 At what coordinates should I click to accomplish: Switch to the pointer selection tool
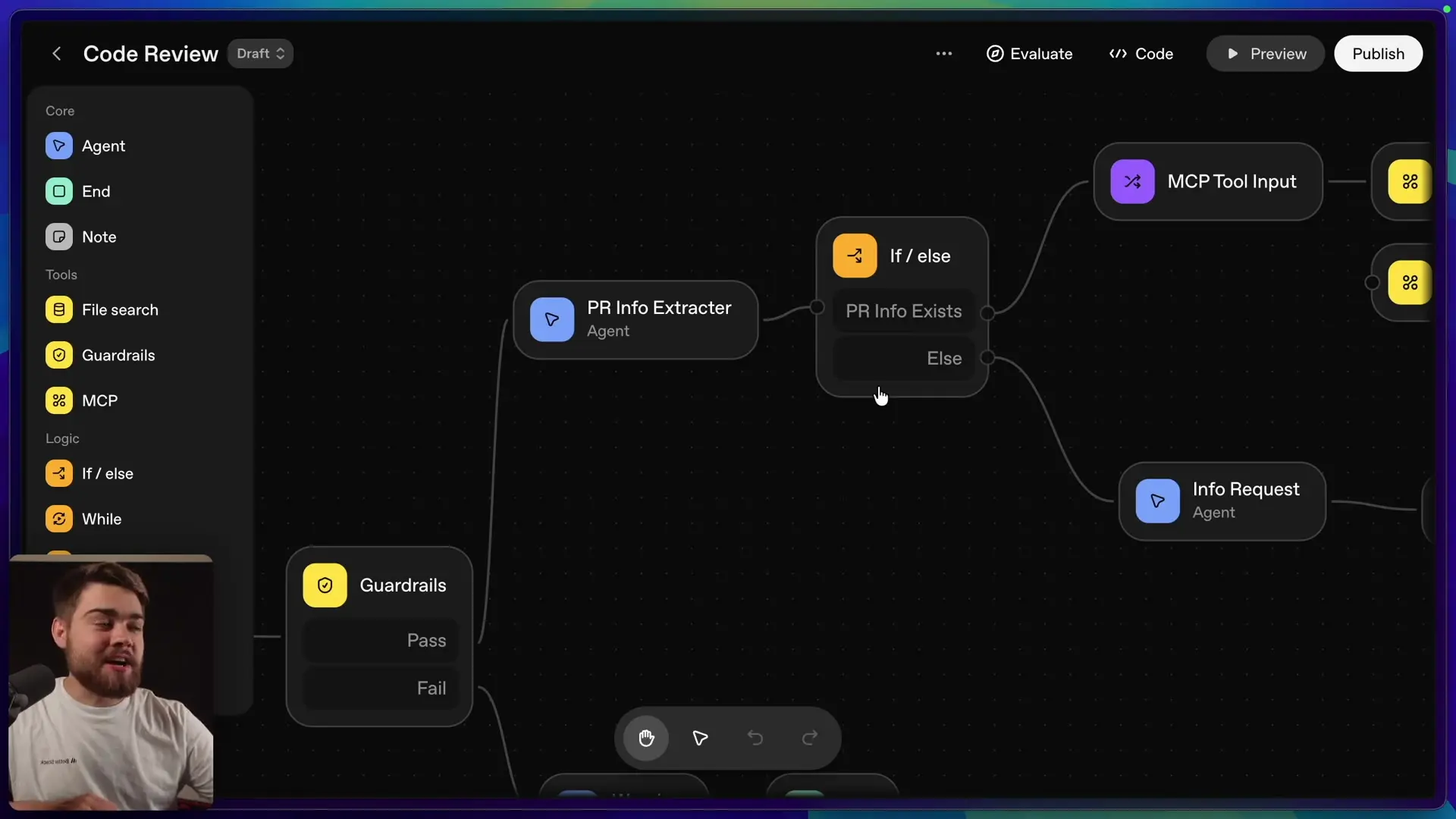[x=700, y=738]
